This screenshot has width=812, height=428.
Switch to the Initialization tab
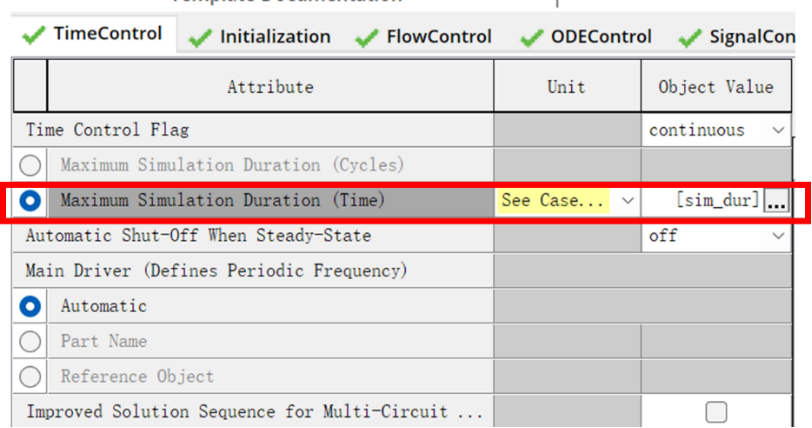click(x=275, y=37)
